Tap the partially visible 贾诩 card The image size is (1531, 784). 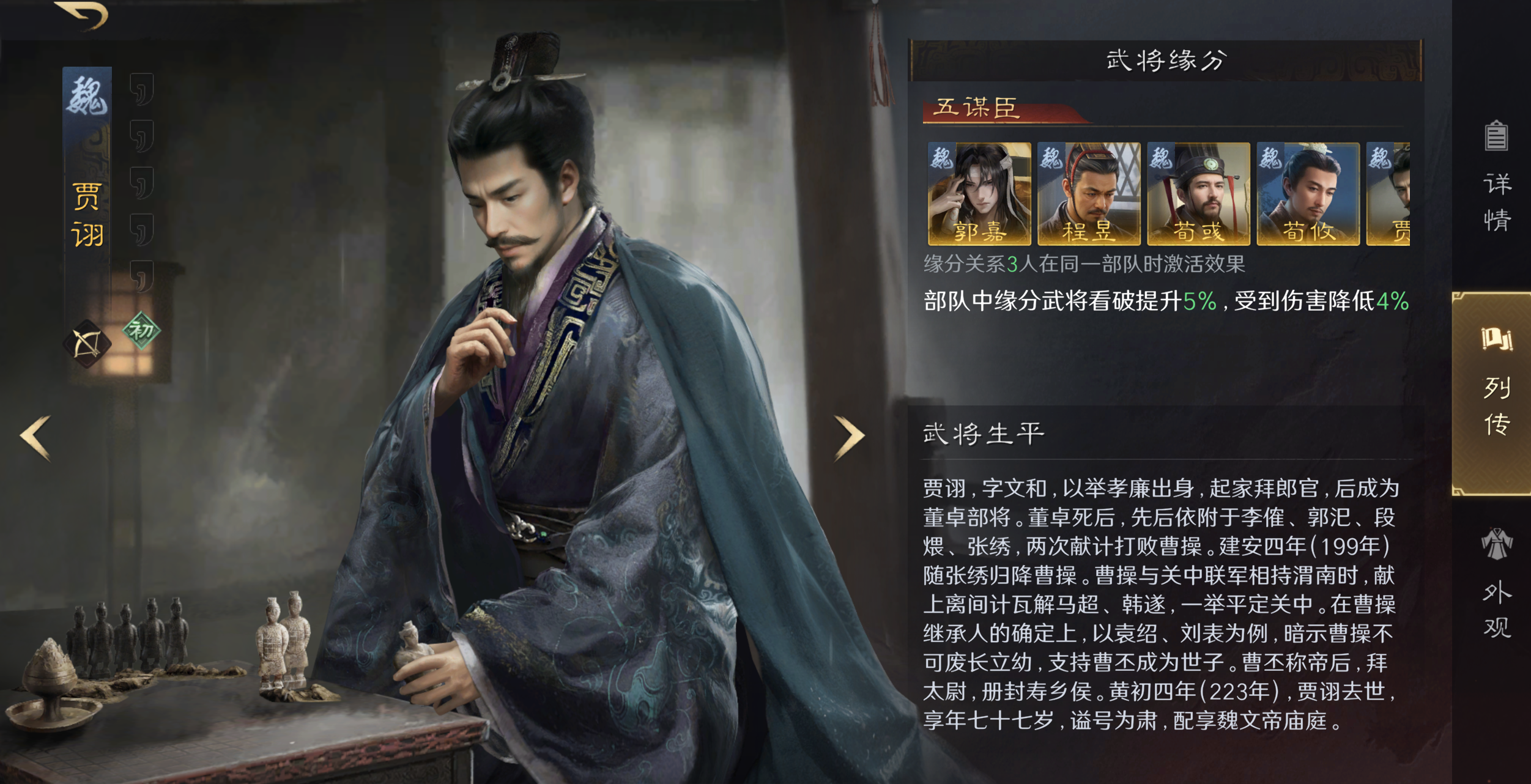click(1388, 194)
